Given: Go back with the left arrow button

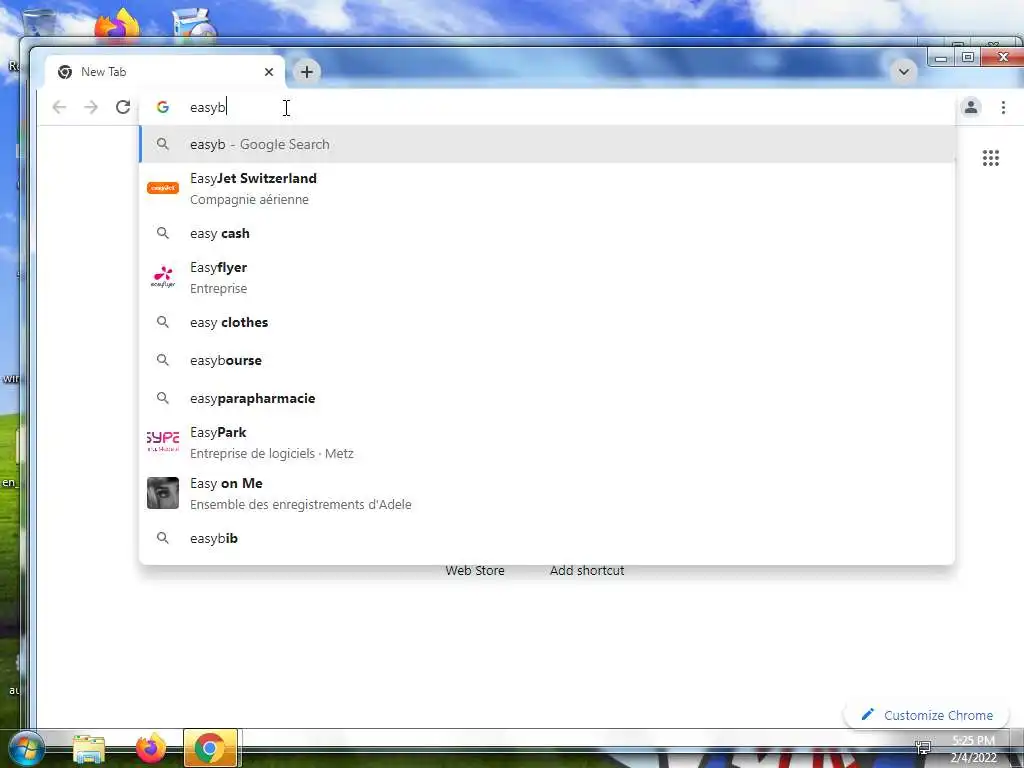Looking at the screenshot, I should [x=59, y=107].
